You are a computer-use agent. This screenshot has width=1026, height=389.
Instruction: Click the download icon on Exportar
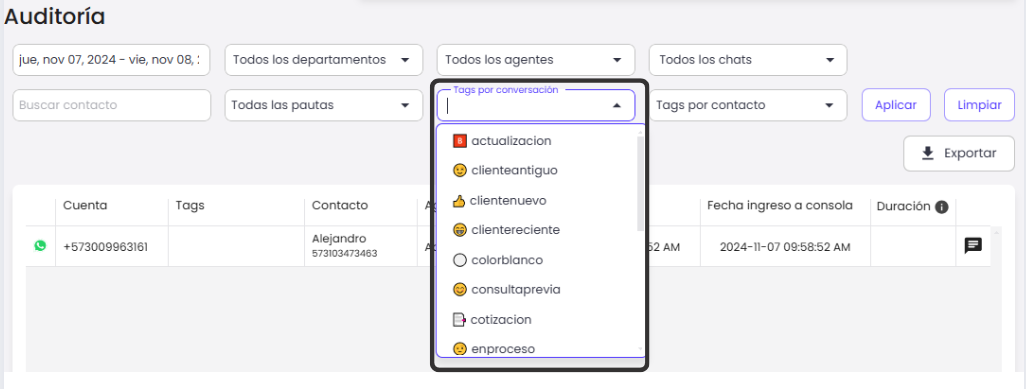click(927, 153)
